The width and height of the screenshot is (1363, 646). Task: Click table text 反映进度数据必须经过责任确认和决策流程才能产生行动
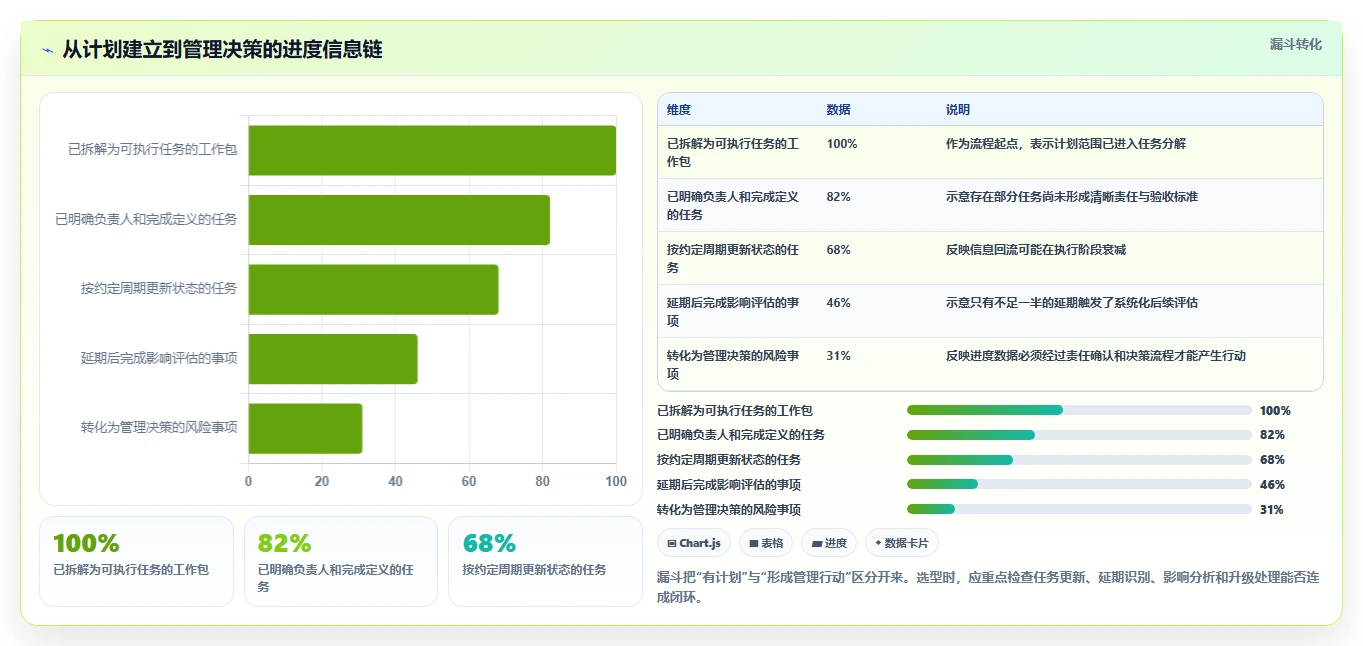tap(1096, 356)
